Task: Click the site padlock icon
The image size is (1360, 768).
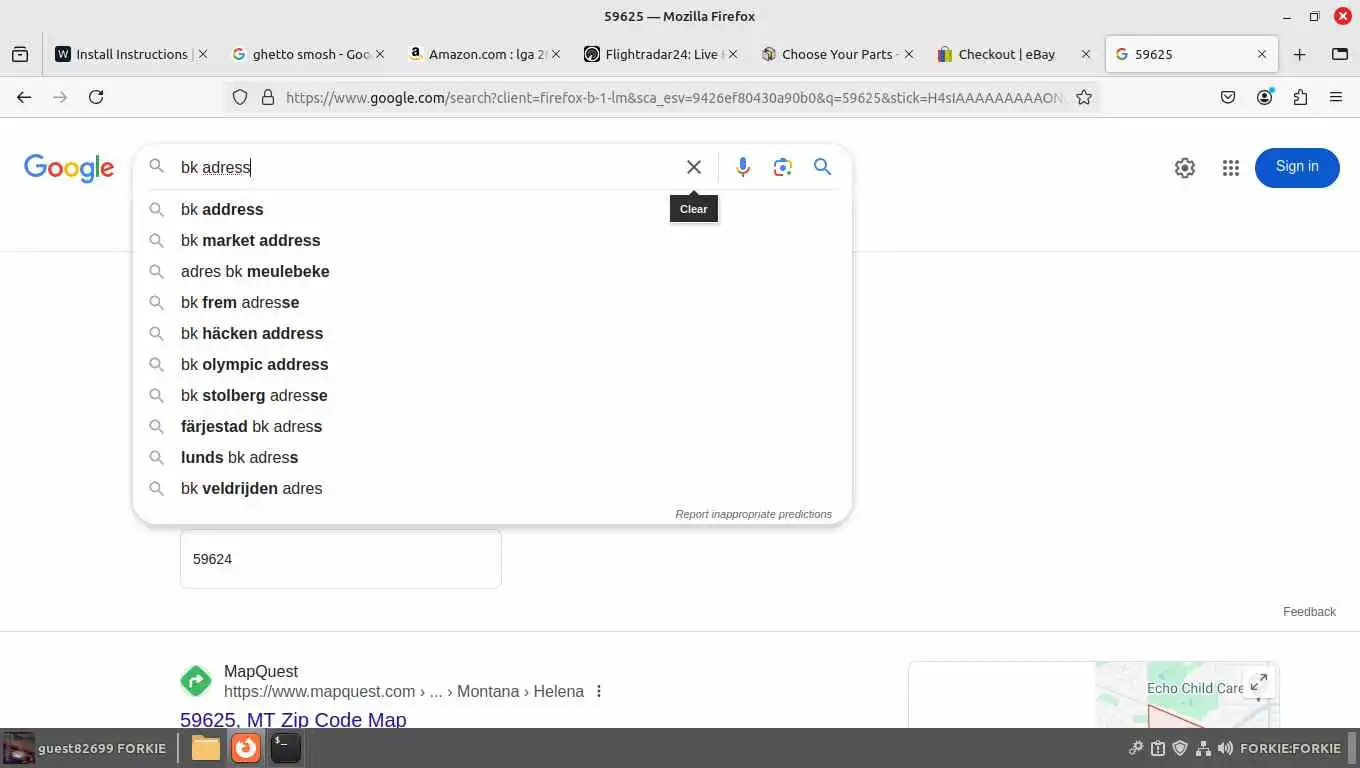Action: pyautogui.click(x=267, y=97)
